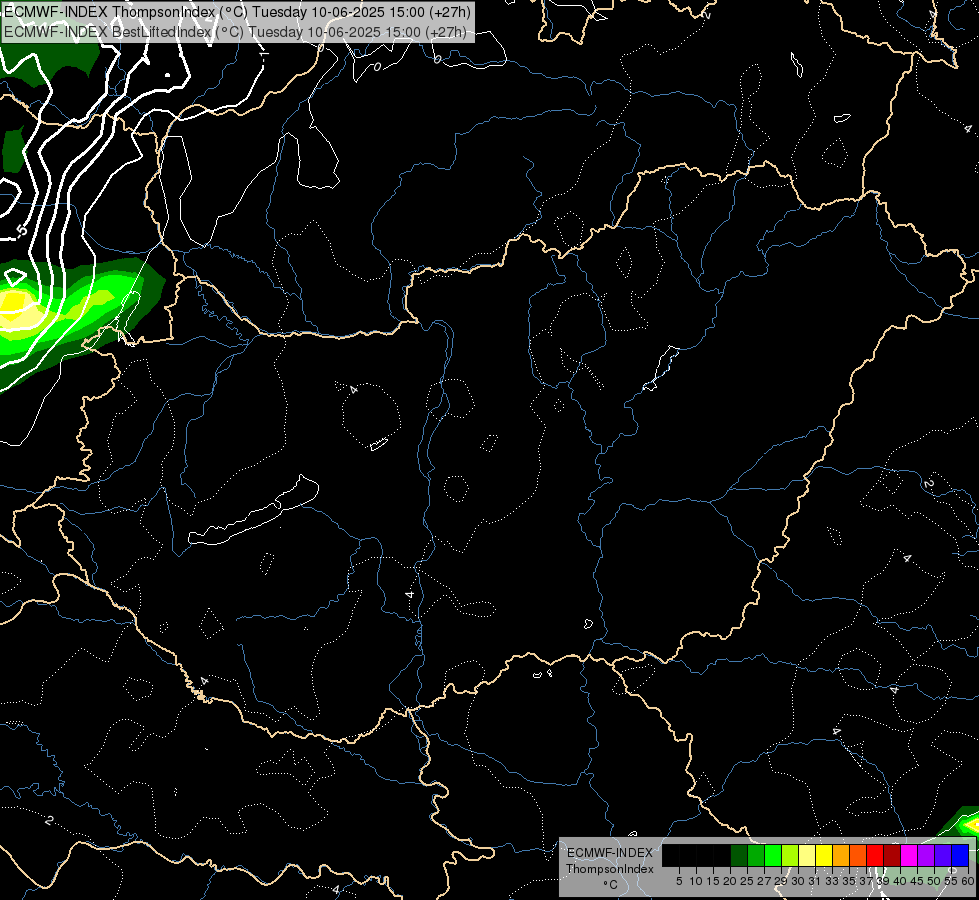Click legend tick label 50
979x900 pixels.
935,881
